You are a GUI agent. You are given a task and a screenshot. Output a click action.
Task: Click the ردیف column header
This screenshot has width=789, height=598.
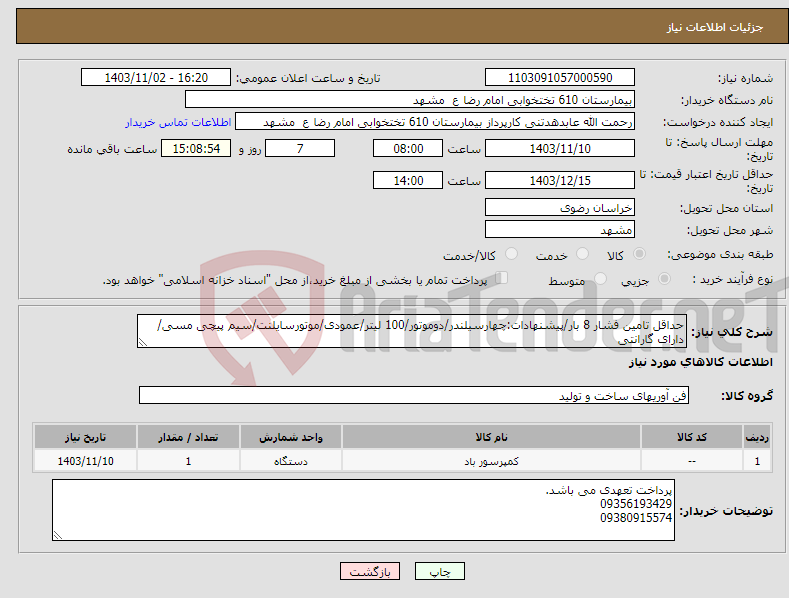click(757, 437)
